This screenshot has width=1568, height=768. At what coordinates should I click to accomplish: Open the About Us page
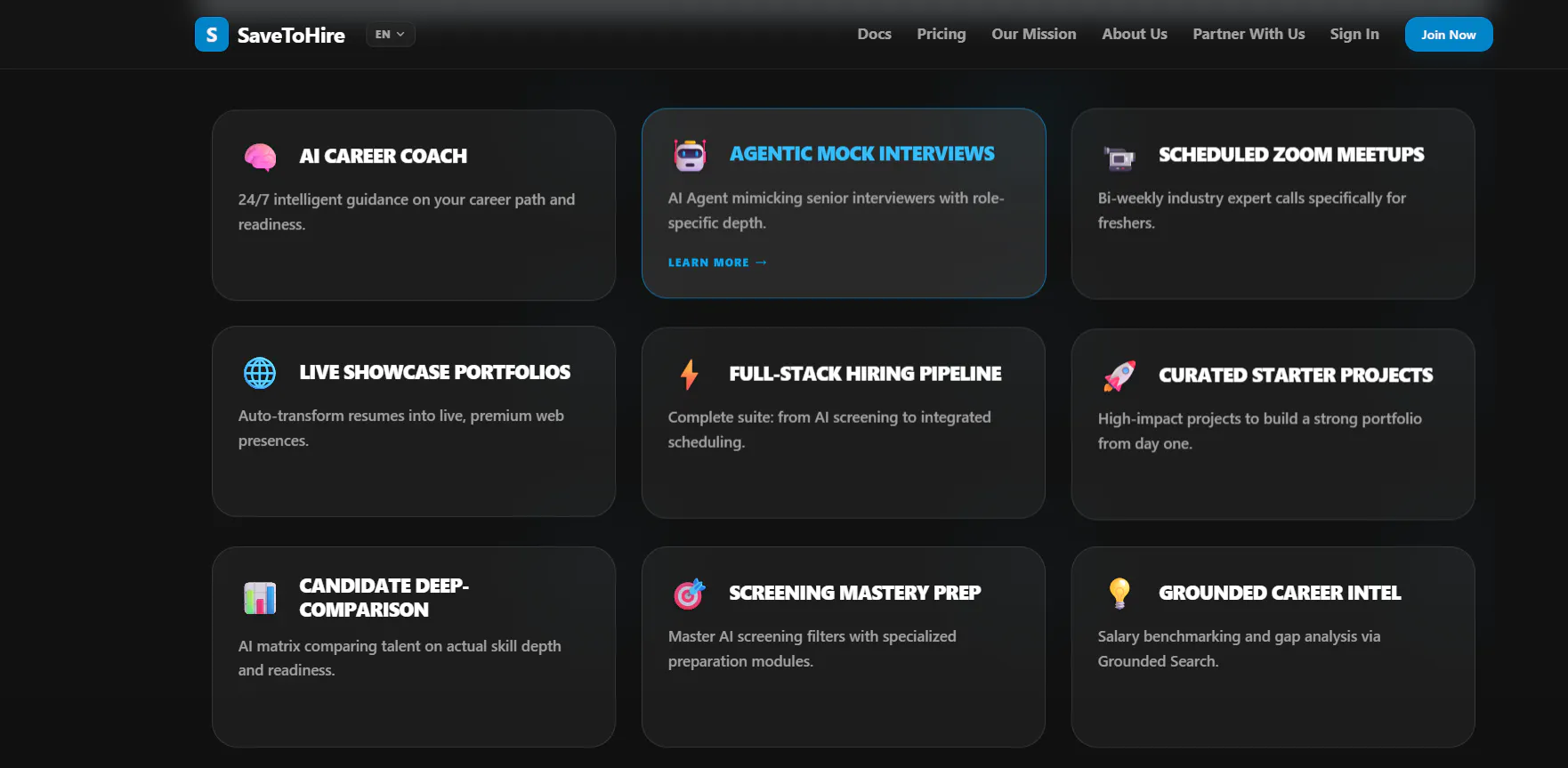click(1135, 34)
